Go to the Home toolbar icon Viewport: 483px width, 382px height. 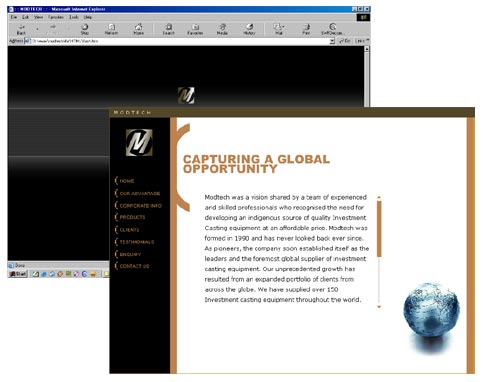(x=139, y=29)
